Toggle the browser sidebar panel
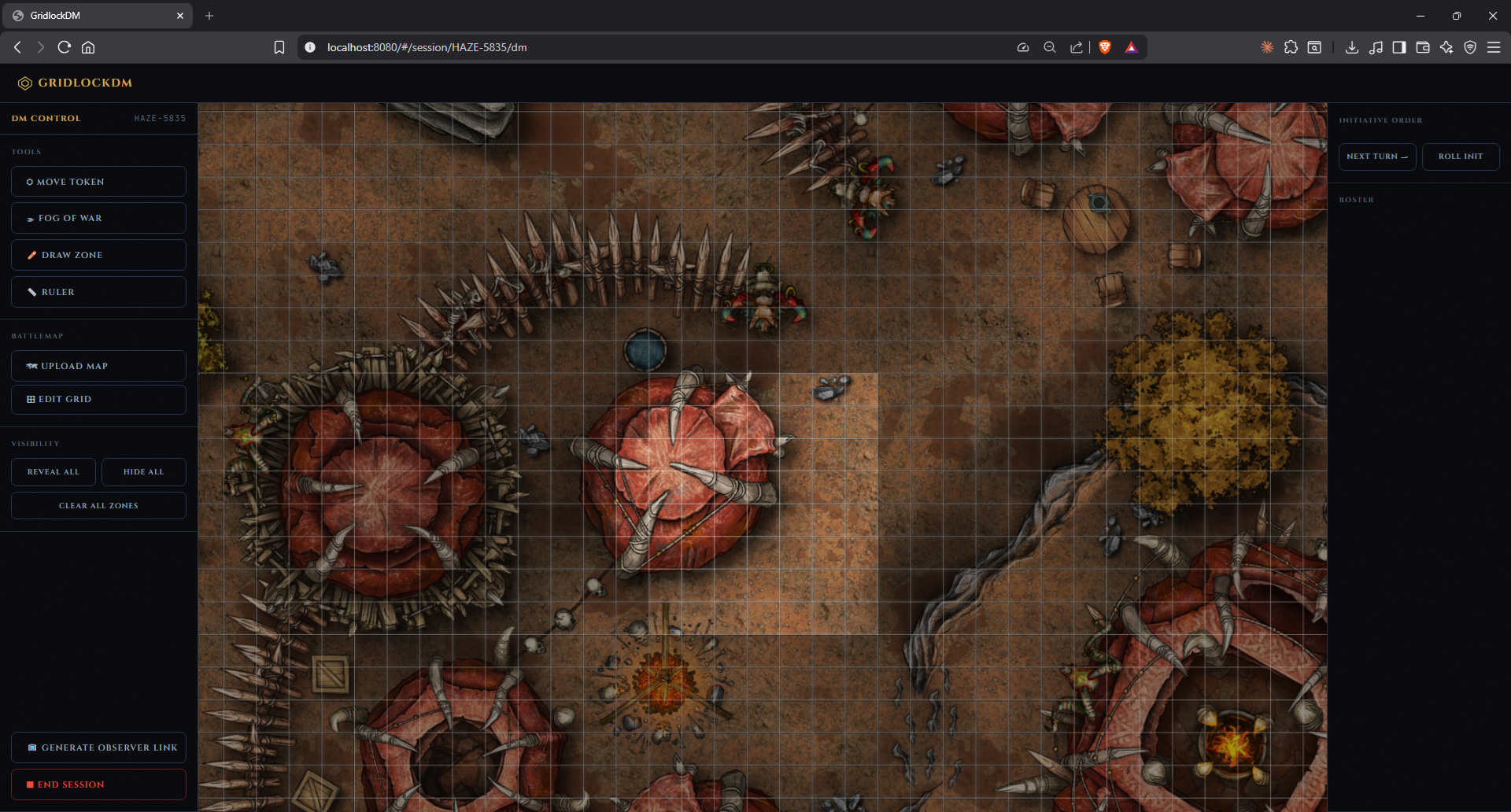Viewport: 1511px width, 812px height. point(1400,47)
